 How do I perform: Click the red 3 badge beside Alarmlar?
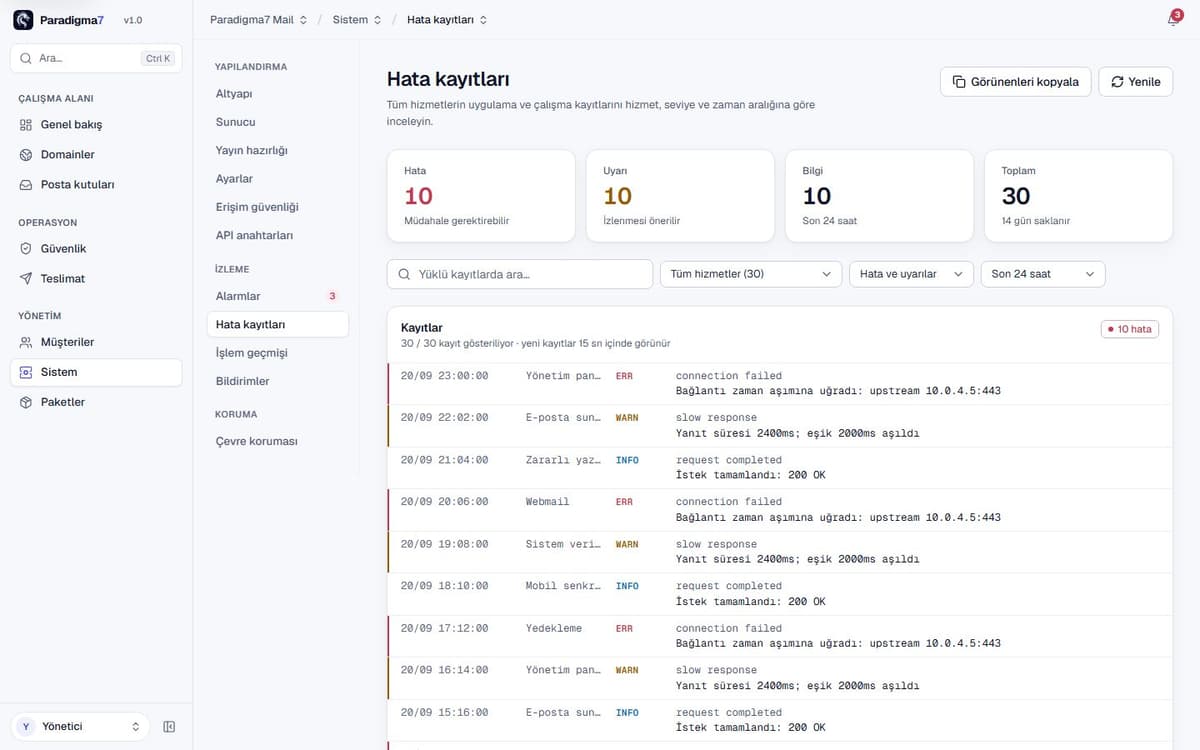click(x=332, y=296)
